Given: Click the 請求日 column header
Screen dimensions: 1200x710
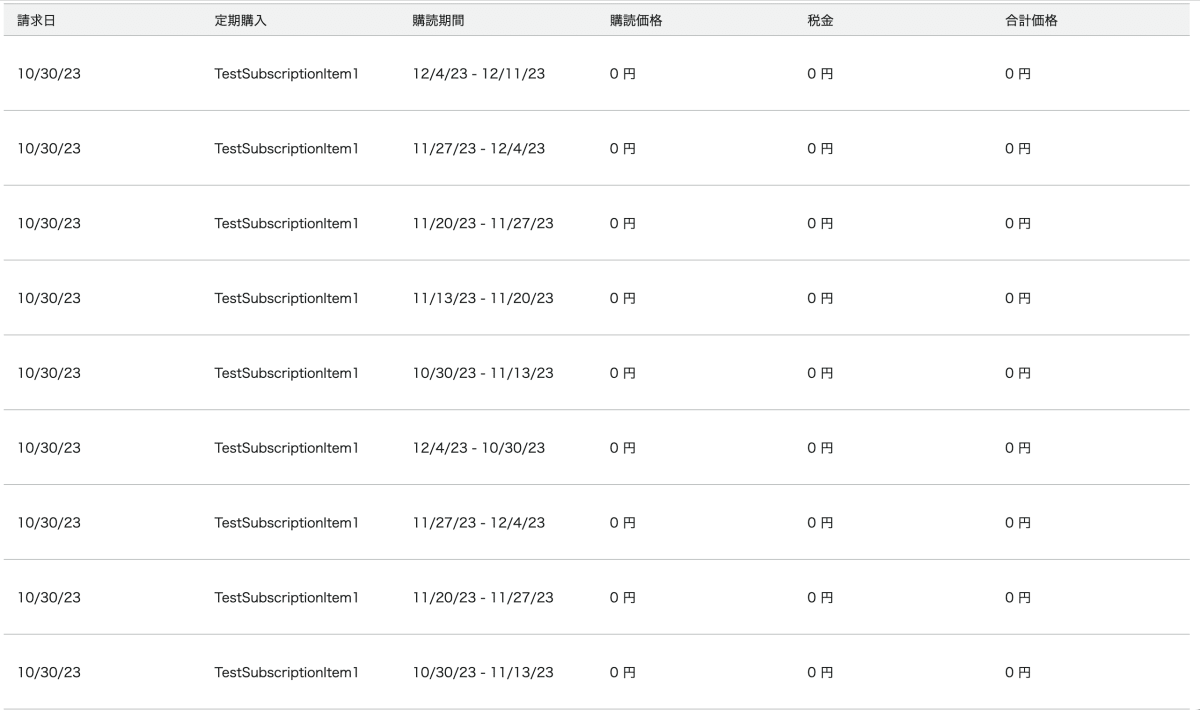Looking at the screenshot, I should click(x=37, y=20).
